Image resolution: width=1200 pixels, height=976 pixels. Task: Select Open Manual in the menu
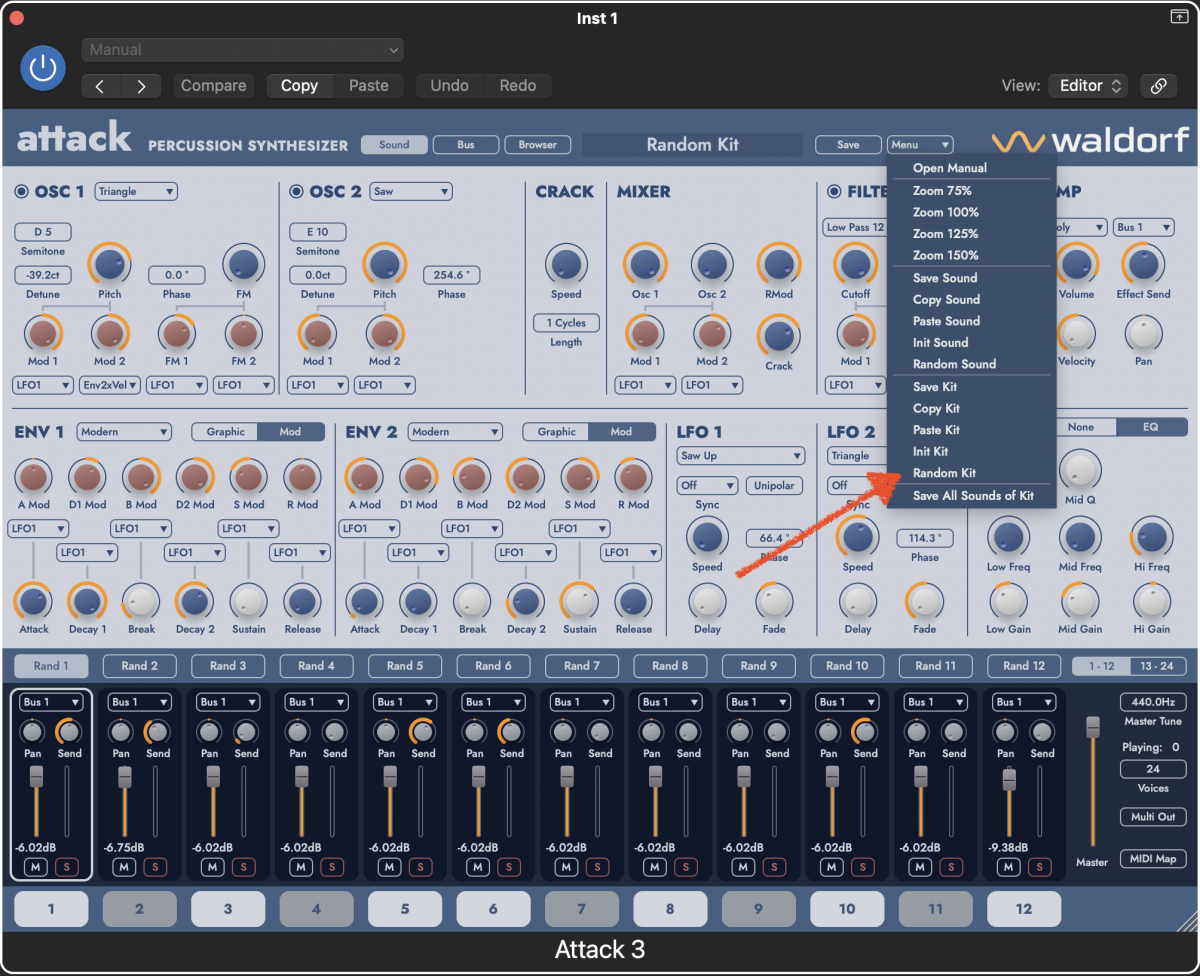pos(949,168)
